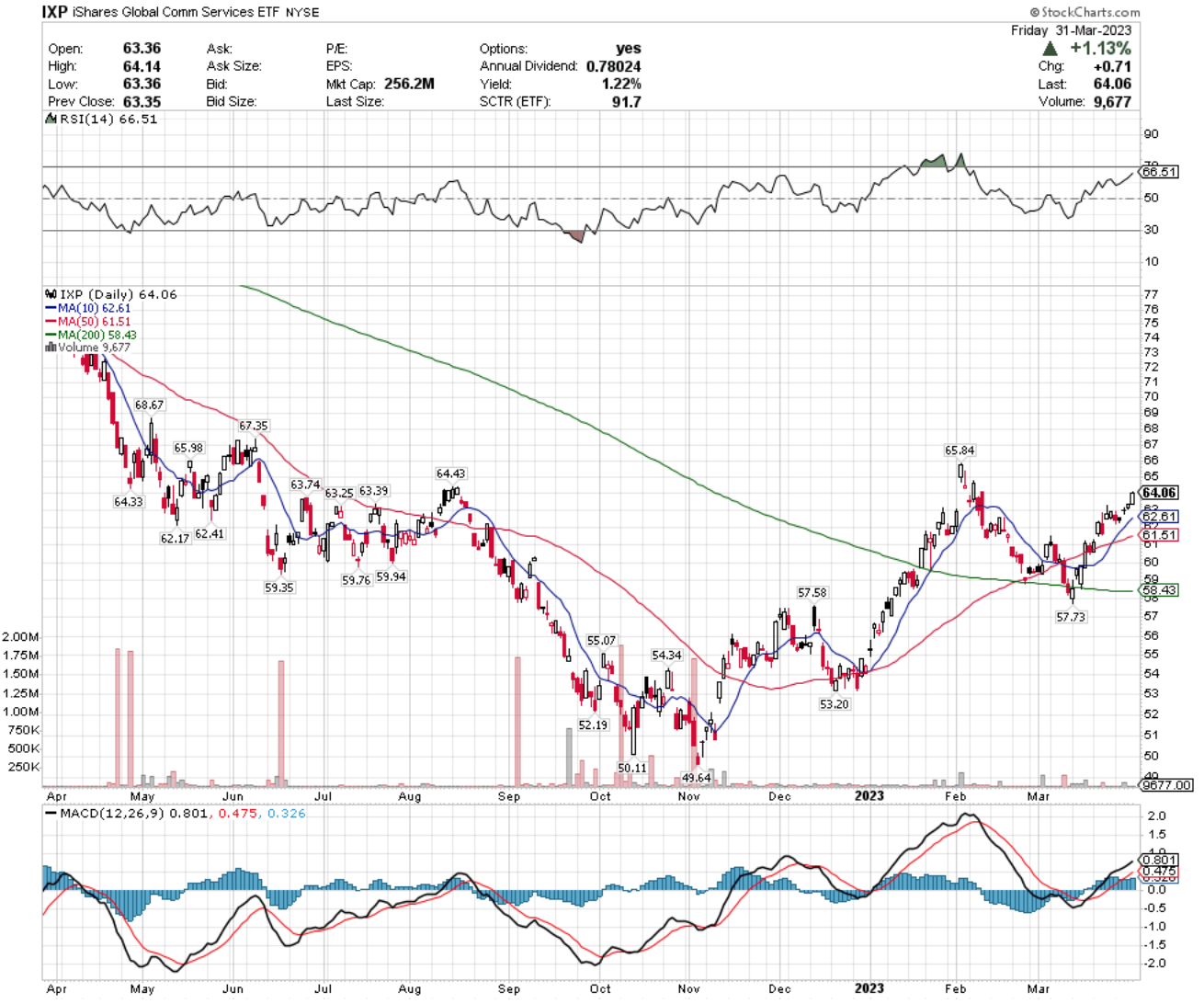Click the 64.06 last price flag on right axis
This screenshot has height=1004, width=1204.
(1159, 493)
